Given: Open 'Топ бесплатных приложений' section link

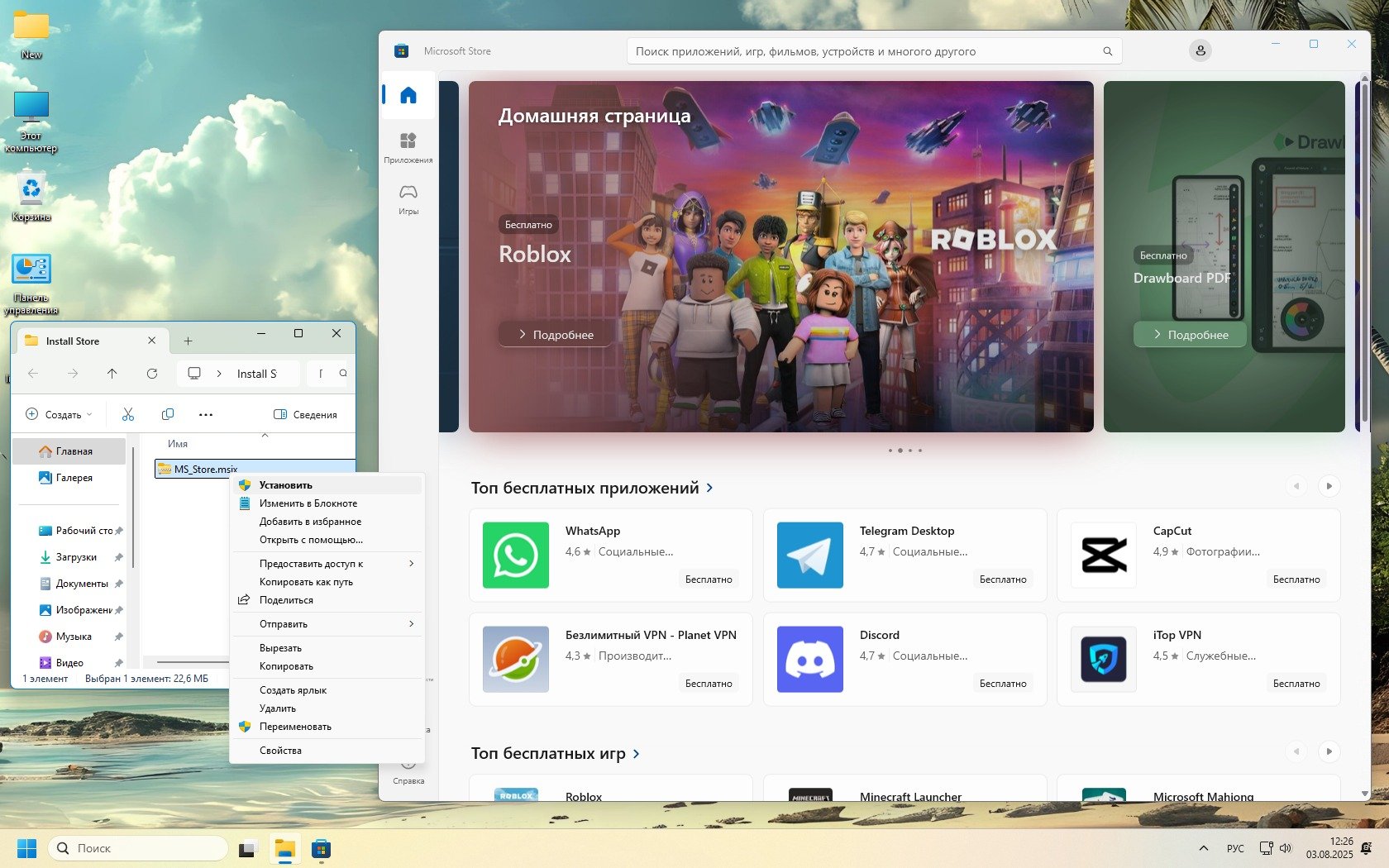Looking at the screenshot, I should (591, 489).
